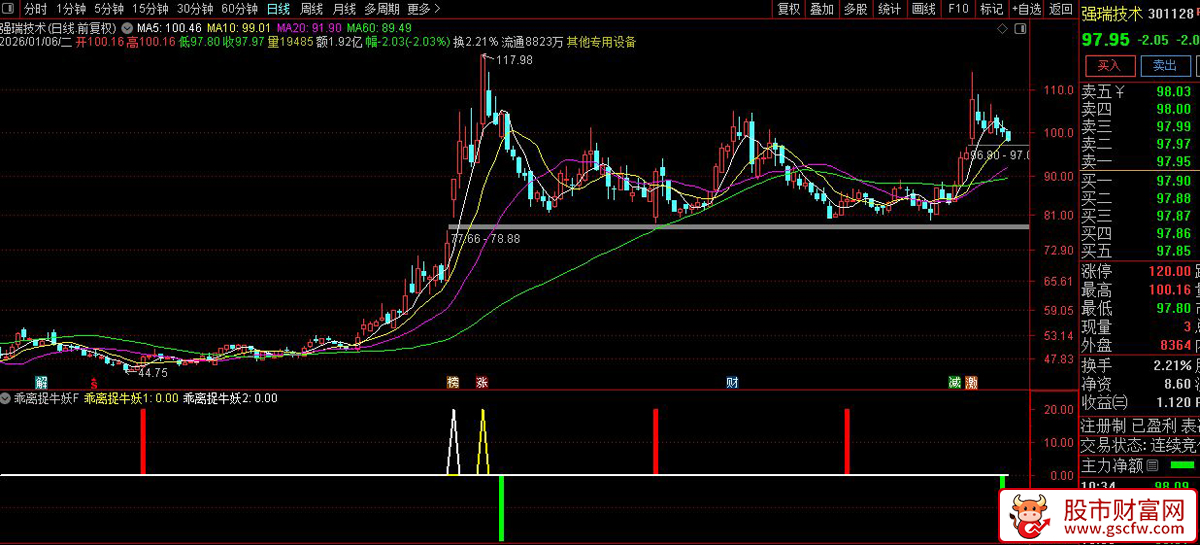Image resolution: width=1200 pixels, height=545 pixels.
Task: Toggle the 复权 price adjustment option
Action: pyautogui.click(x=788, y=9)
